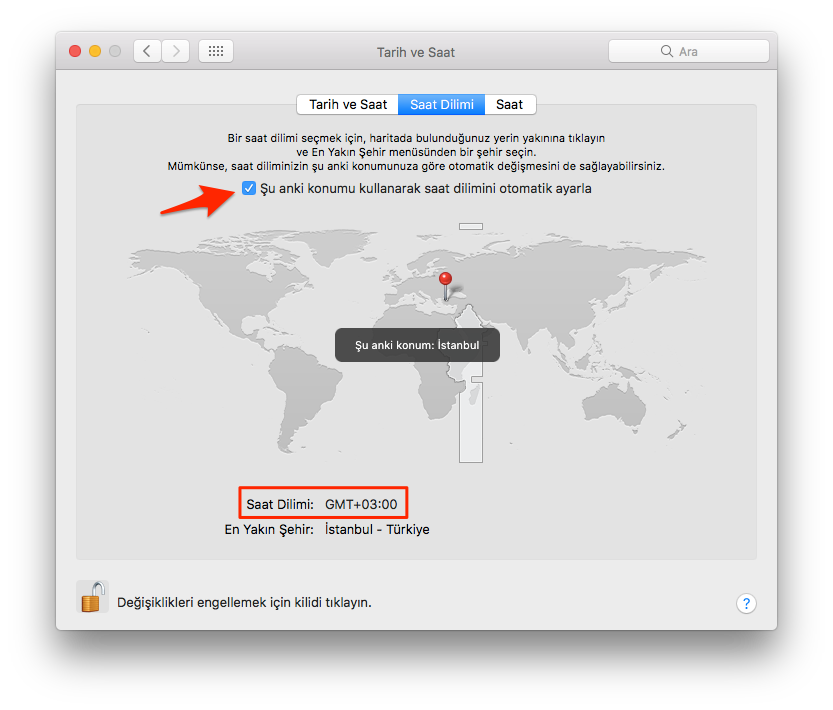Focus the Ara search field
This screenshot has height=710, width=833.
pyautogui.click(x=689, y=51)
